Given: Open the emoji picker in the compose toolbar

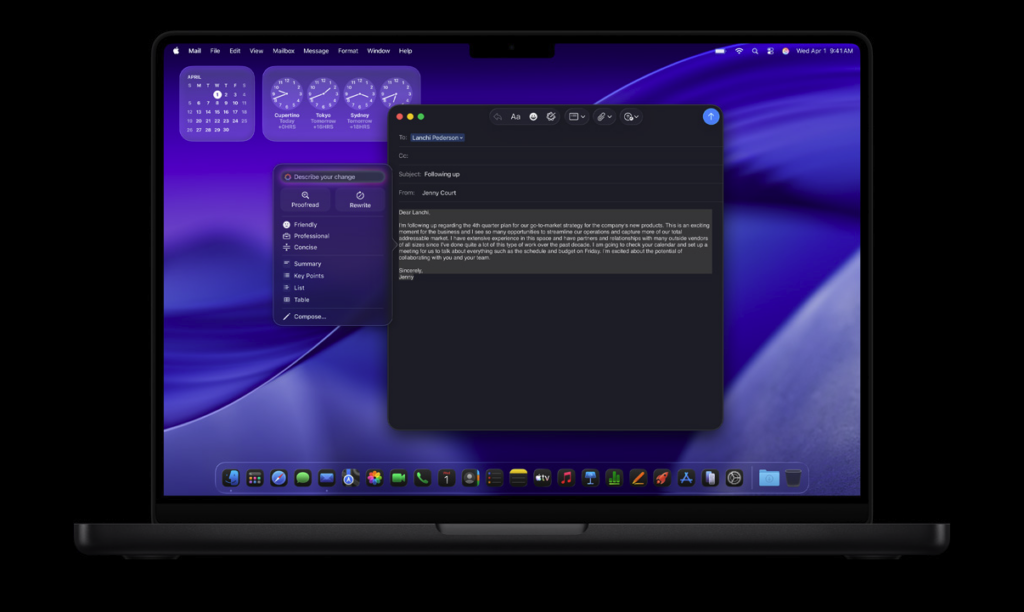Looking at the screenshot, I should (533, 117).
